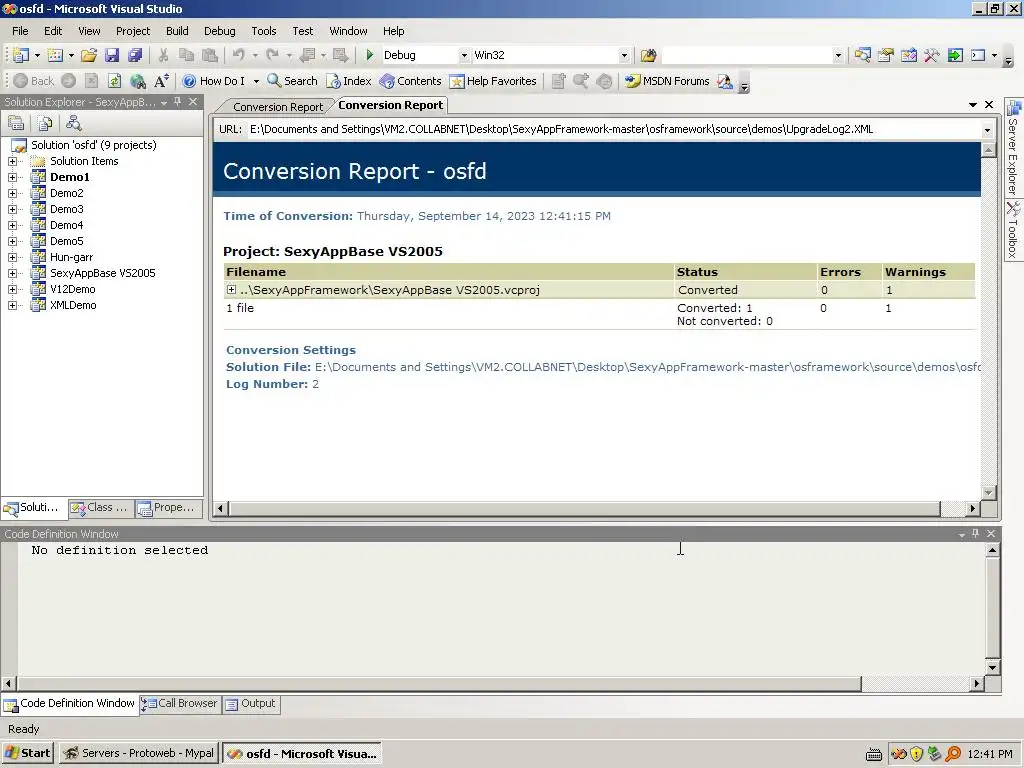Switch to Servers - Protoweb - Mypal taskbar item
This screenshot has width=1024, height=768.
(138, 753)
